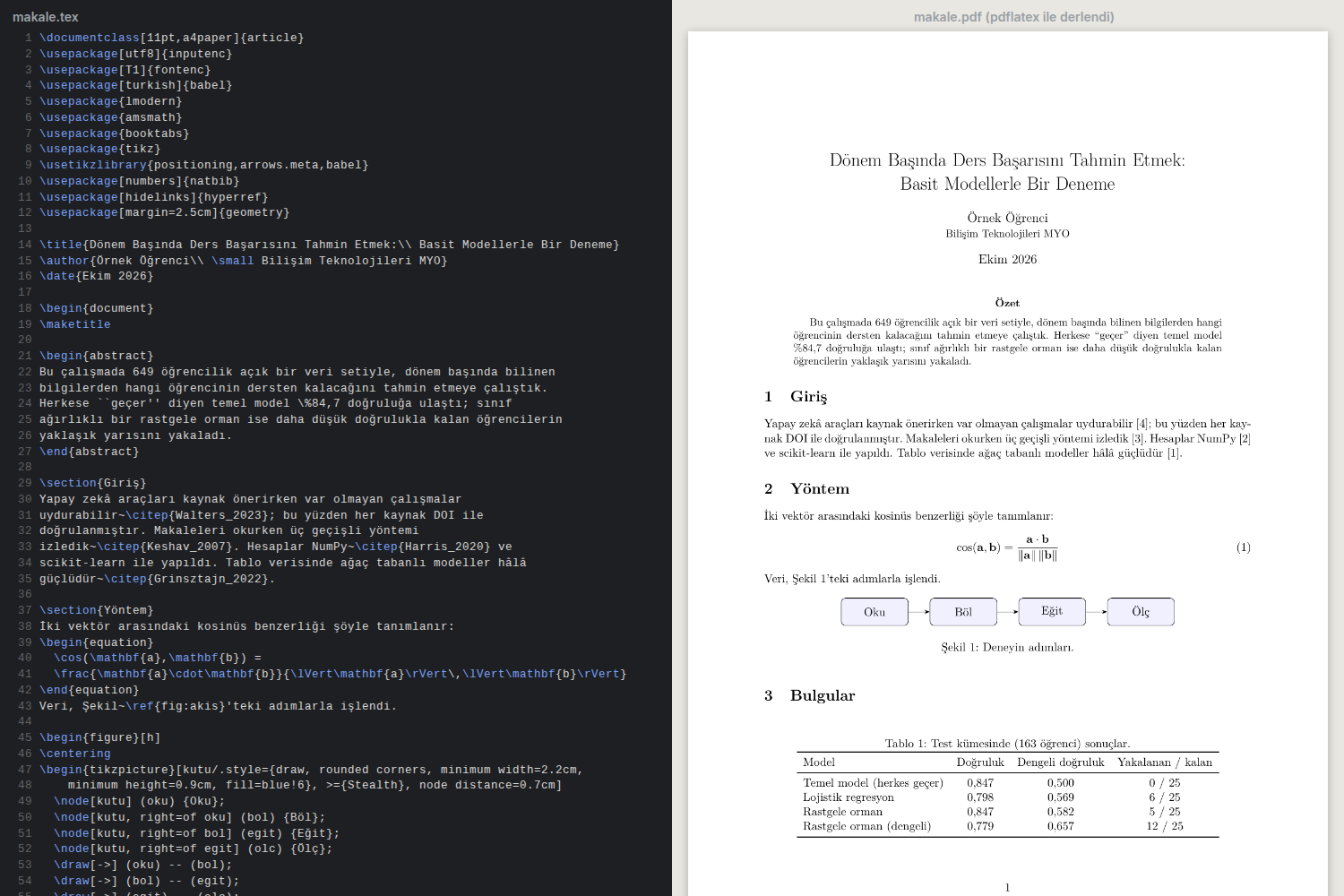Viewport: 1344px width, 896px height.
Task: Click the \usepackage{booktabs} source line
Action: pyautogui.click(x=115, y=134)
